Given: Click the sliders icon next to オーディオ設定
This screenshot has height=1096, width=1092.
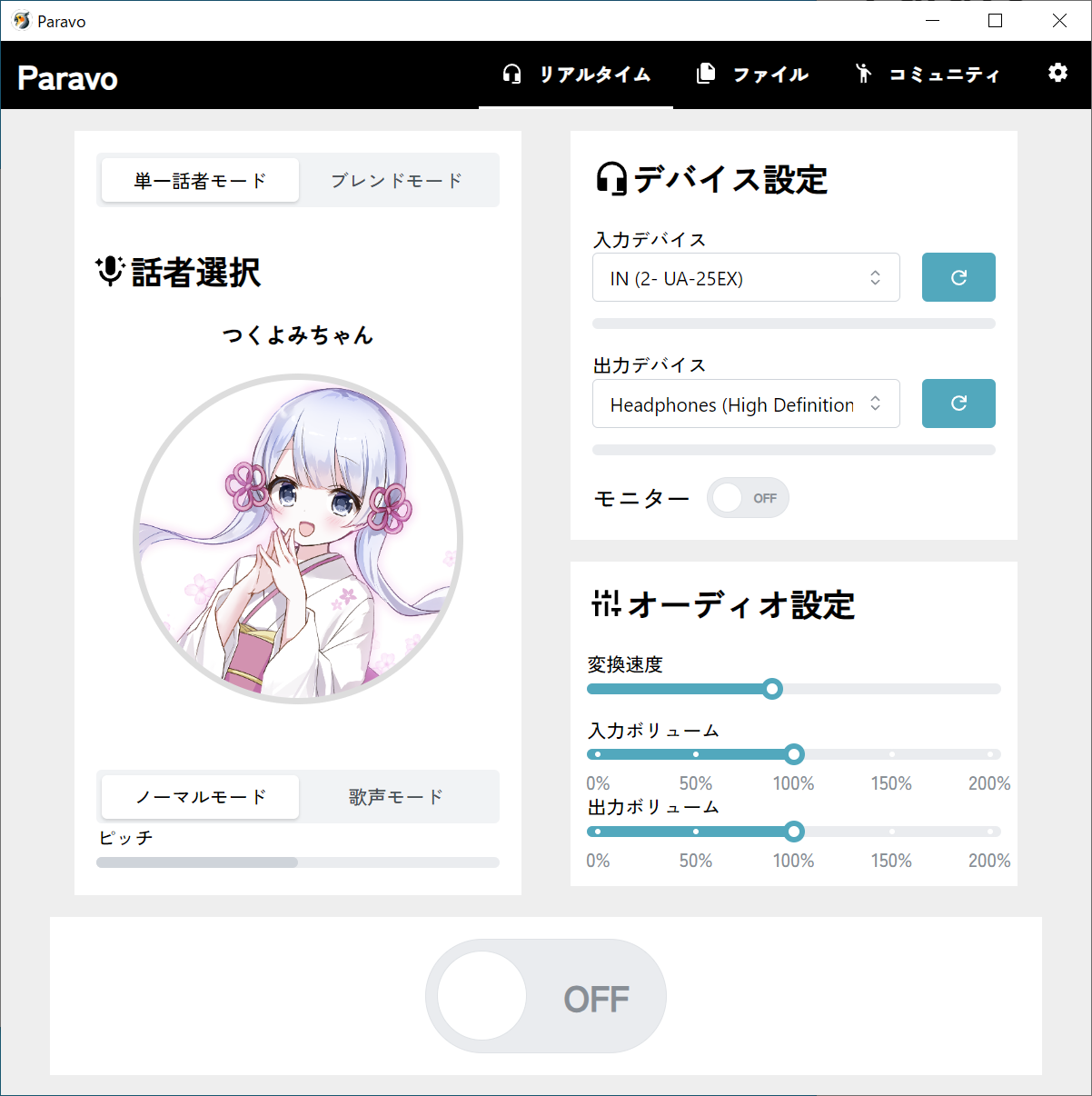Looking at the screenshot, I should coord(606,603).
